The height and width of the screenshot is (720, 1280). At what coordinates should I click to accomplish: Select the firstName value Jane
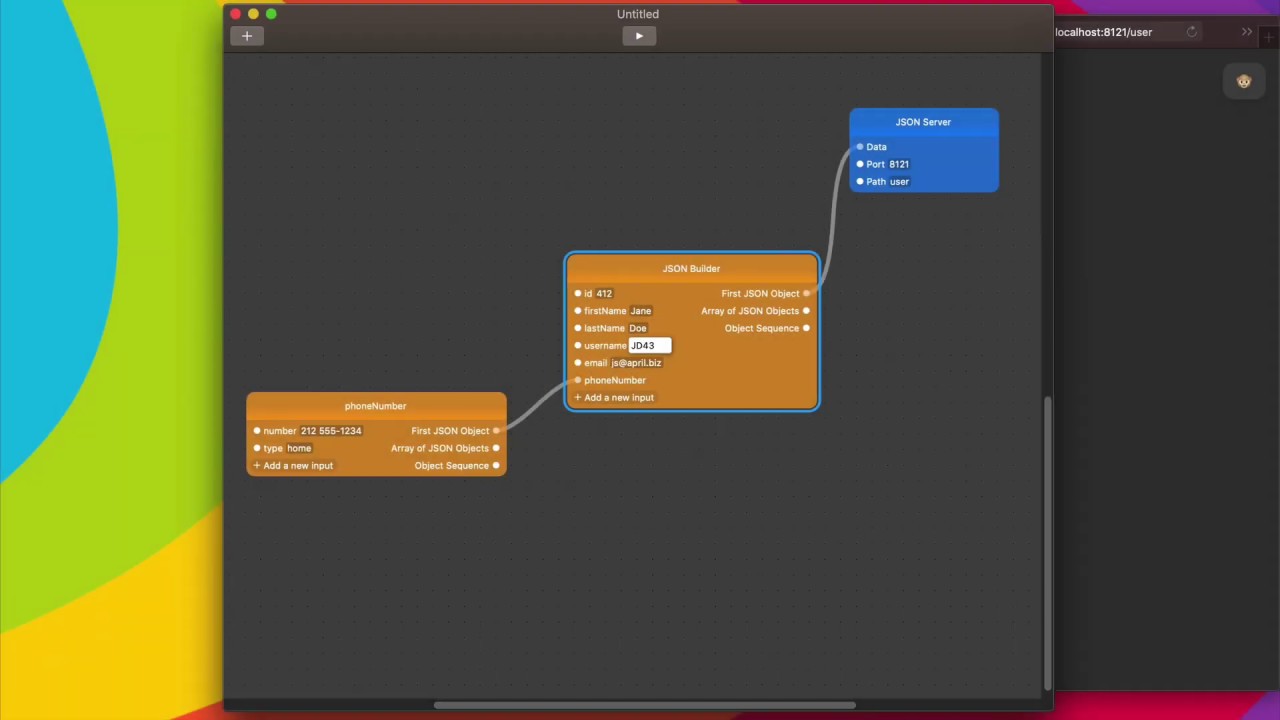(640, 310)
